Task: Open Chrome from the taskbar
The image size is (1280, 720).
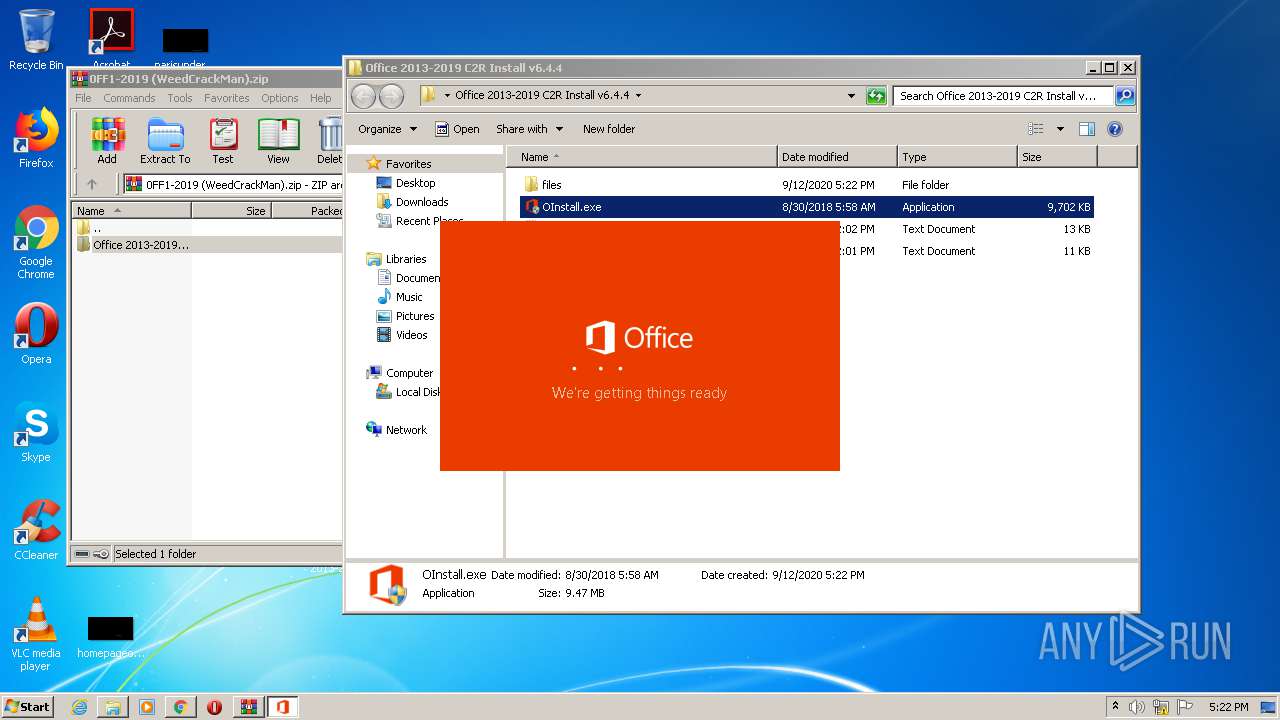Action: (x=180, y=707)
